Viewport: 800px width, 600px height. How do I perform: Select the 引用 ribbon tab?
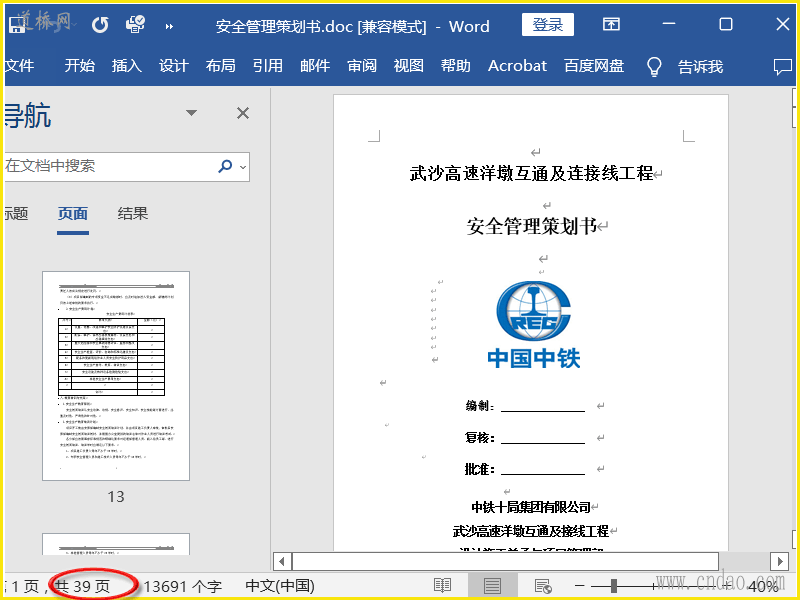pos(267,66)
